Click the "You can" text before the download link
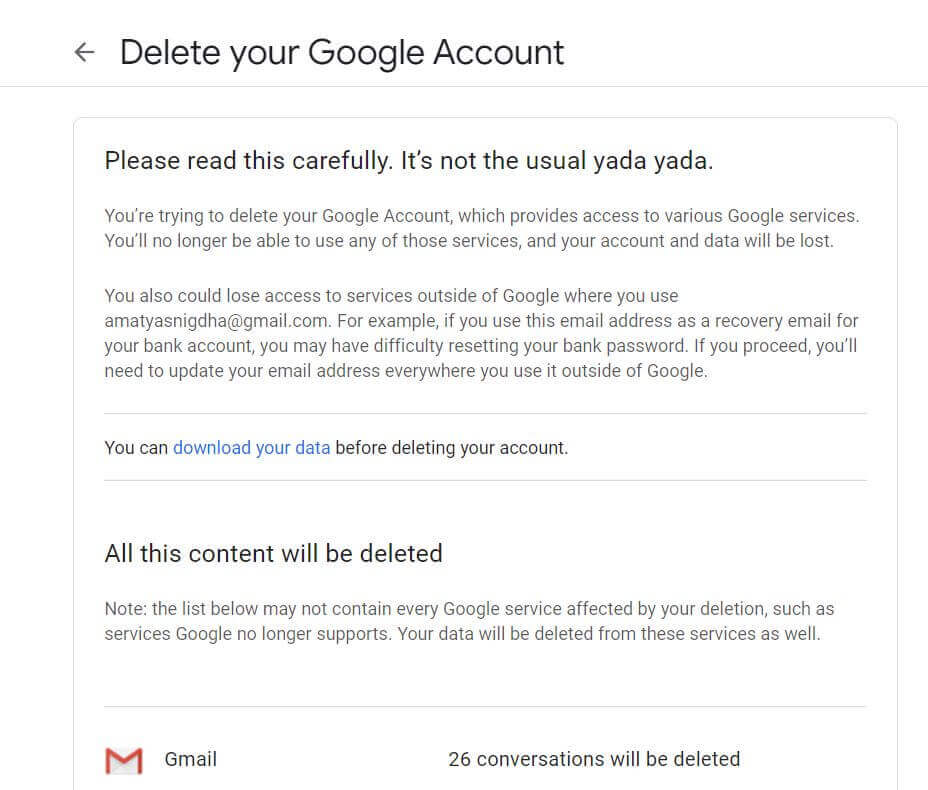The width and height of the screenshot is (928, 790). [x=136, y=448]
